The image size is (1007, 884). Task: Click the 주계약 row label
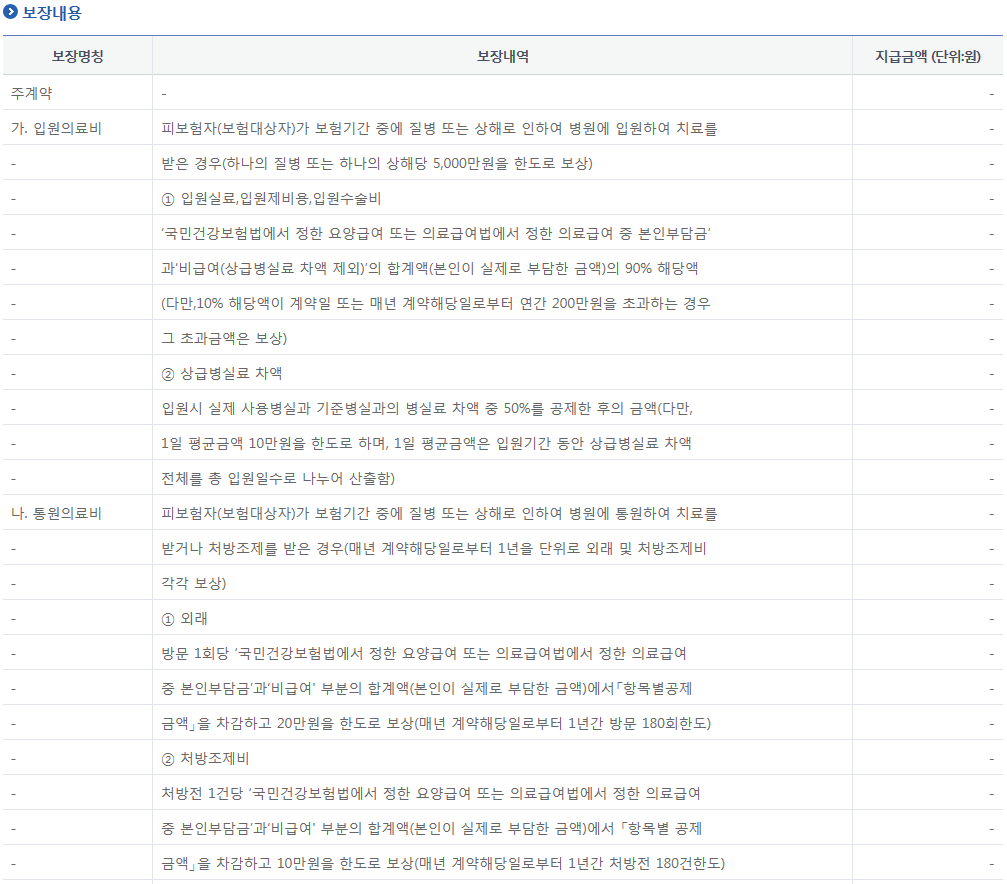point(31,93)
